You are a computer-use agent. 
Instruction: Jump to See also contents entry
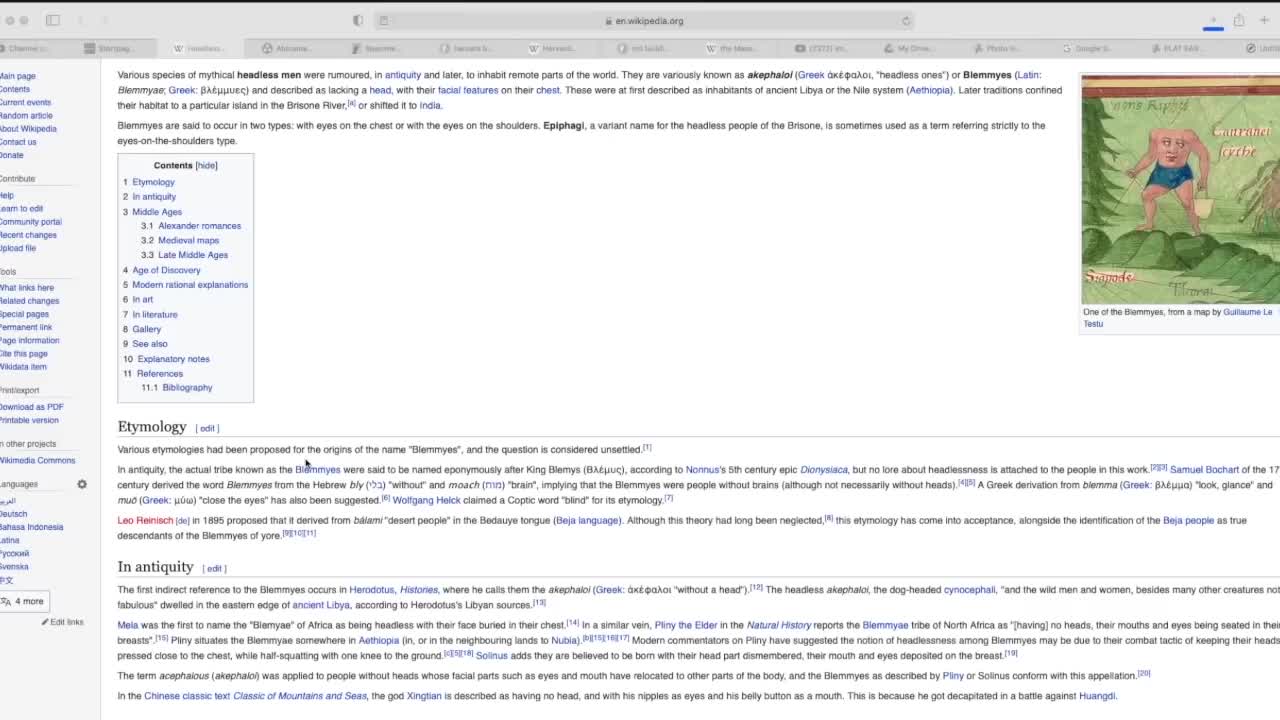coord(150,344)
